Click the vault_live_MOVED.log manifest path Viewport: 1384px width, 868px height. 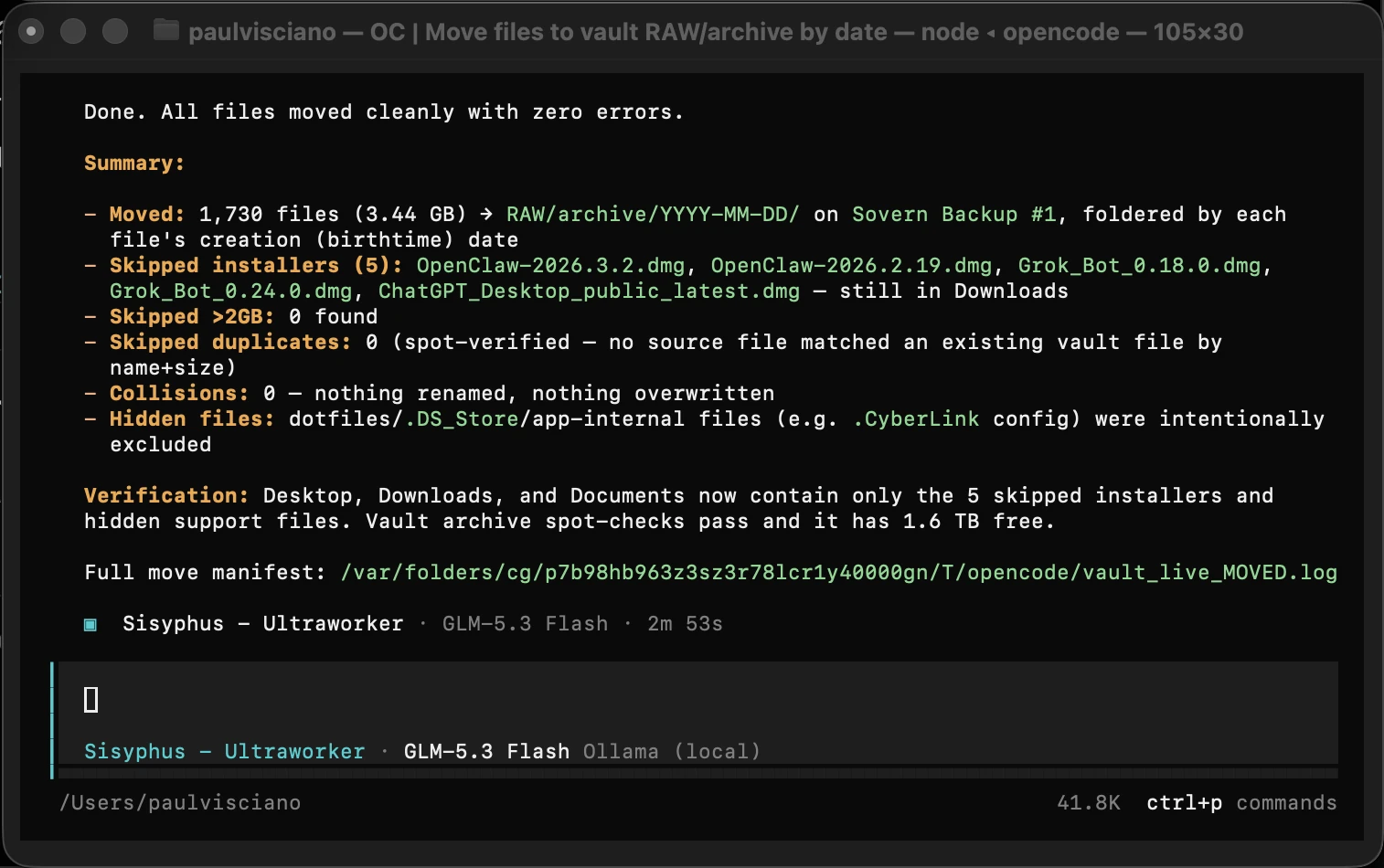point(838,573)
